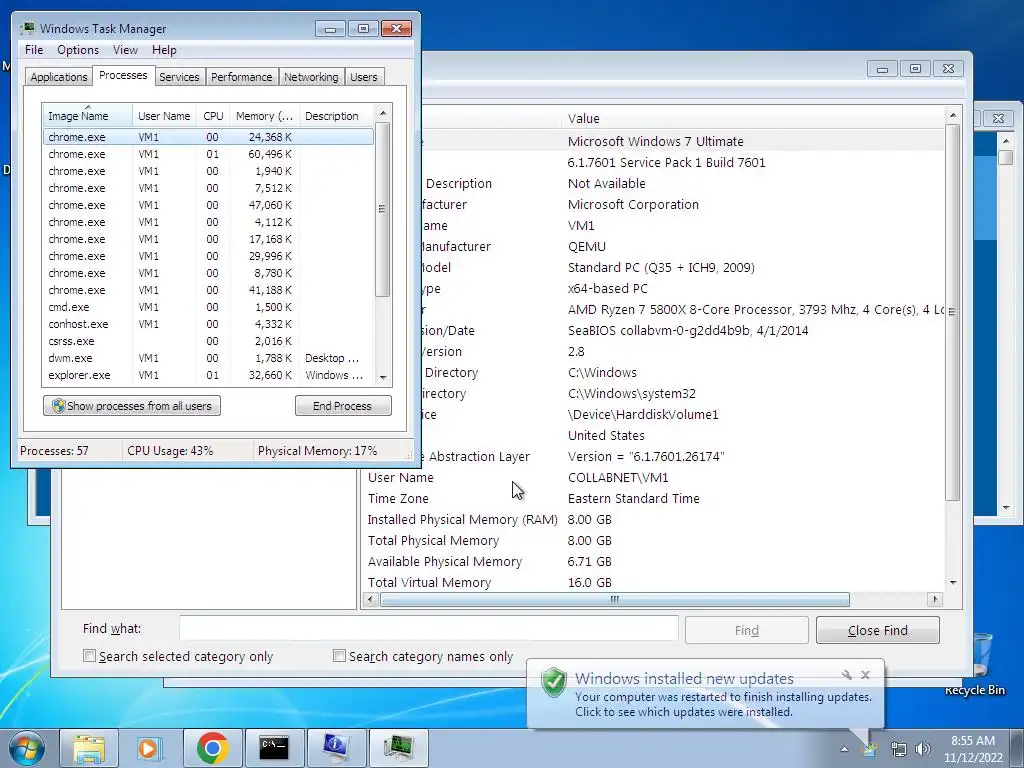The width and height of the screenshot is (1024, 768).
Task: Select chrome.exe row using 47,060 K
Action: (208, 205)
